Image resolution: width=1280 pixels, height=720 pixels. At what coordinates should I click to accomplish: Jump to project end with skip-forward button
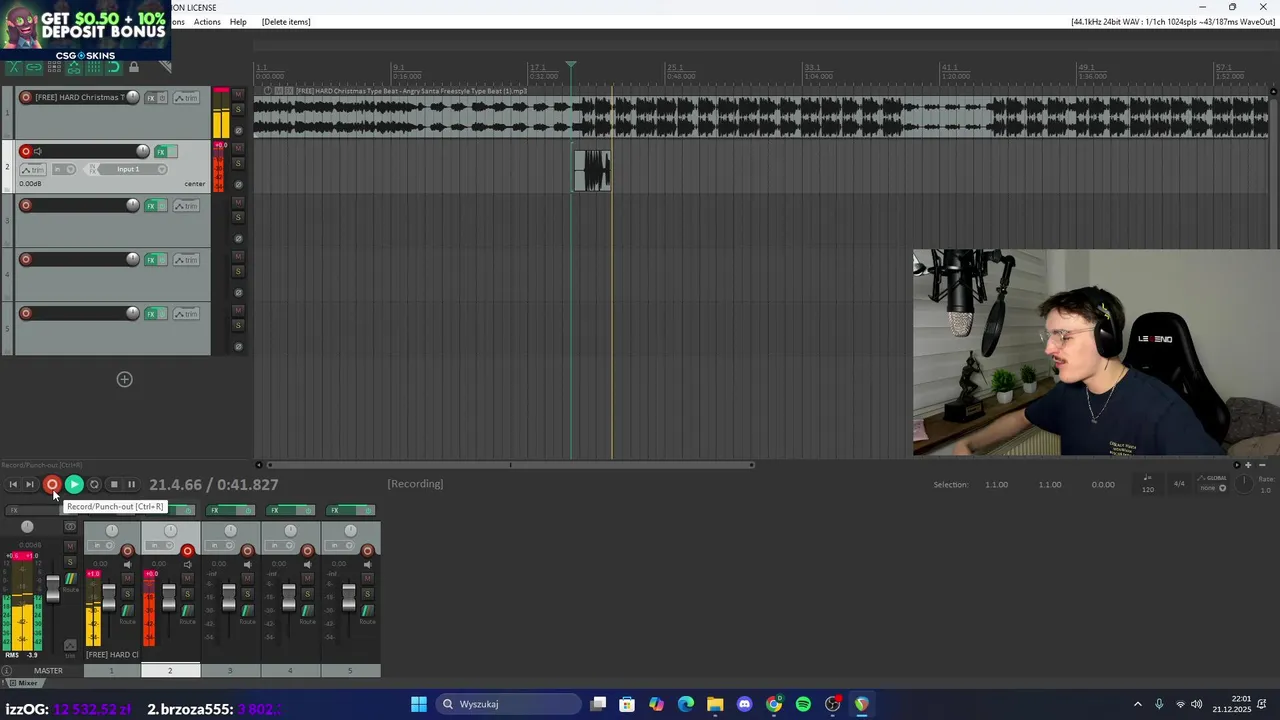coord(30,484)
